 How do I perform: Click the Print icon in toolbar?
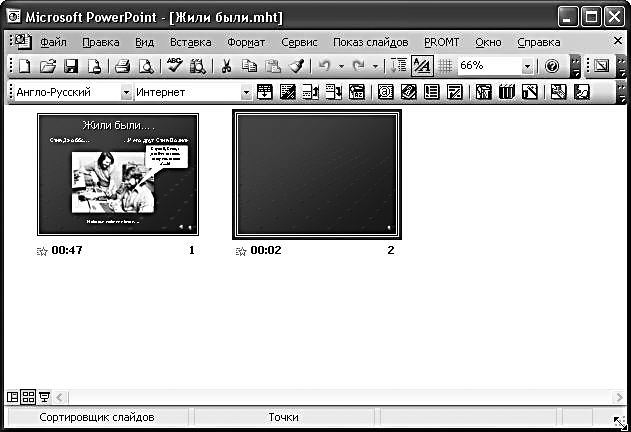tap(122, 67)
